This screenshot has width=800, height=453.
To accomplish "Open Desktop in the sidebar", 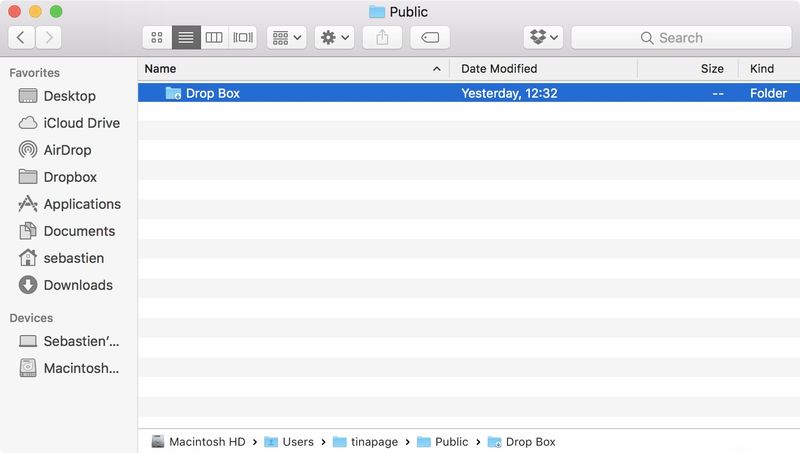I will click(x=68, y=96).
